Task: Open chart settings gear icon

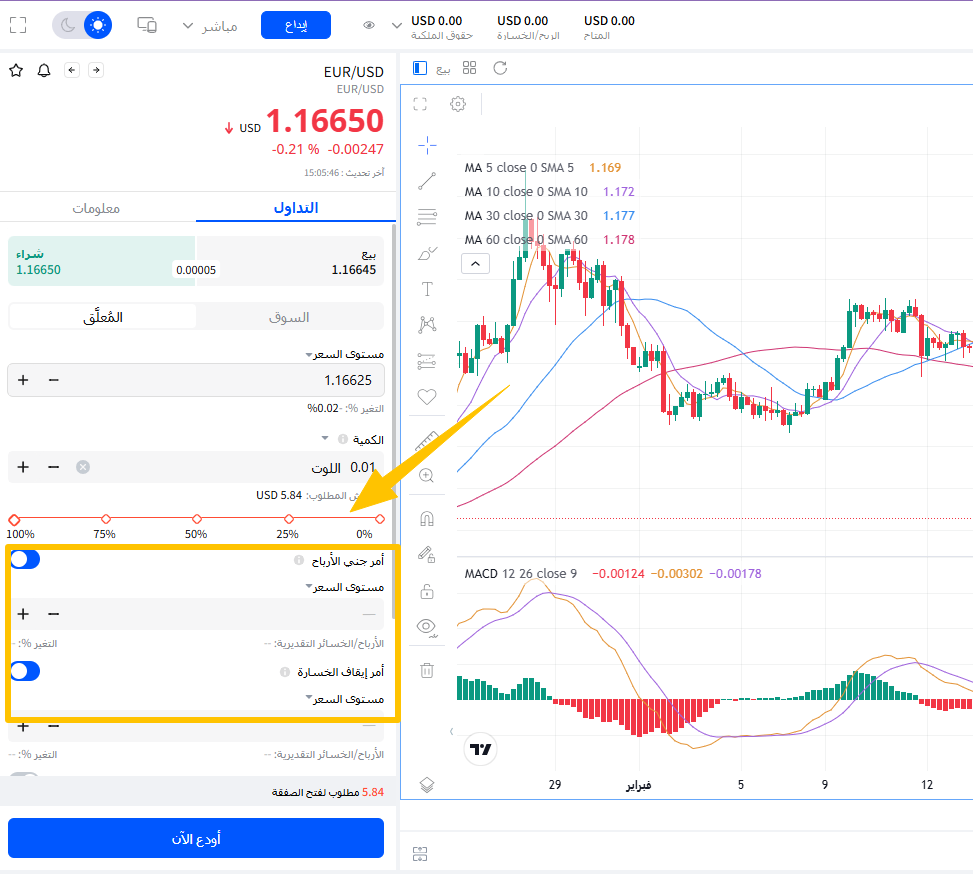Action: click(458, 104)
